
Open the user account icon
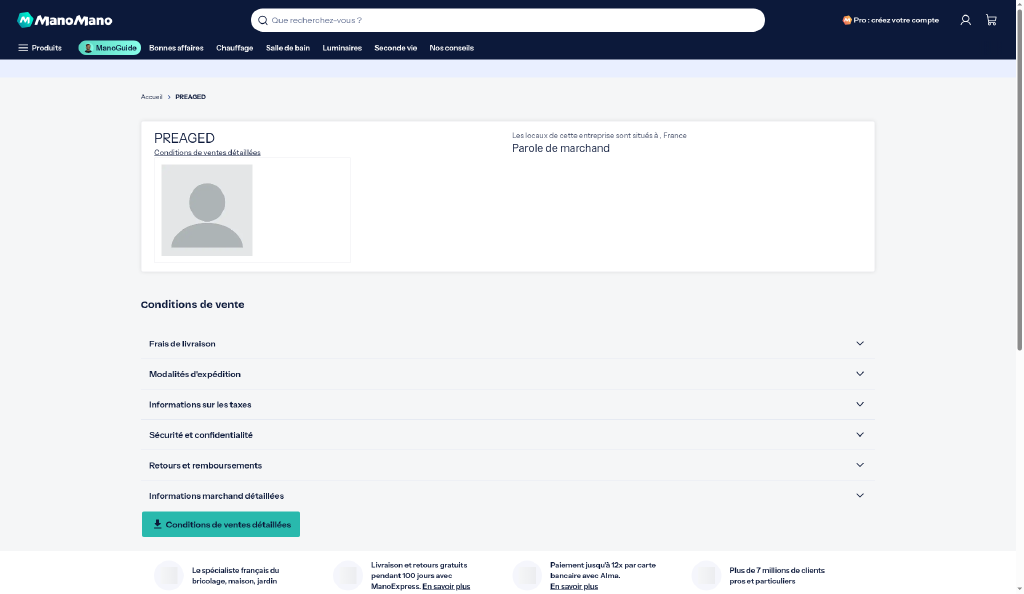point(965,20)
